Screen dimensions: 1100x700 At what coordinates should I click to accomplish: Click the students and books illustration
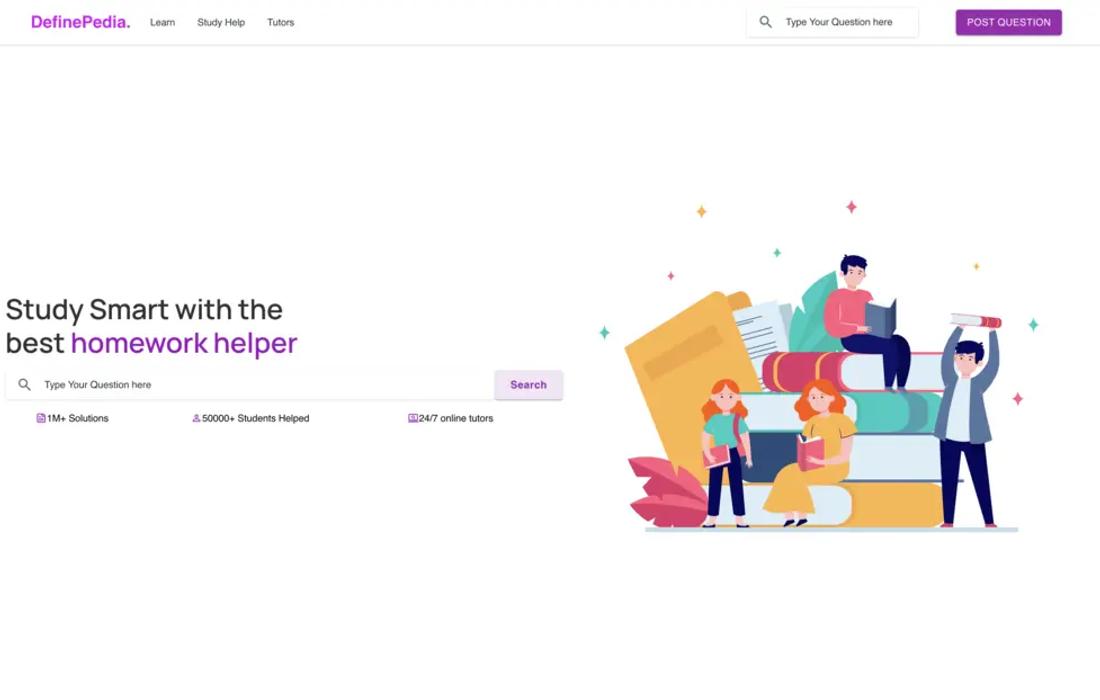[818, 365]
